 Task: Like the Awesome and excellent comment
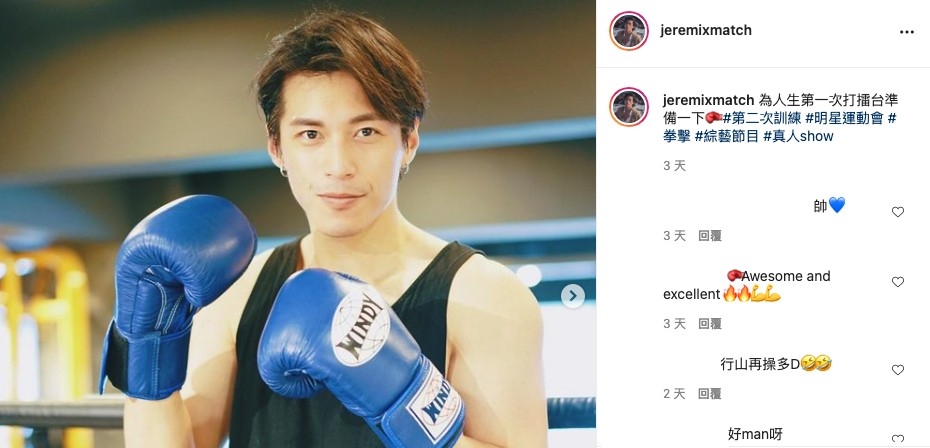[898, 282]
